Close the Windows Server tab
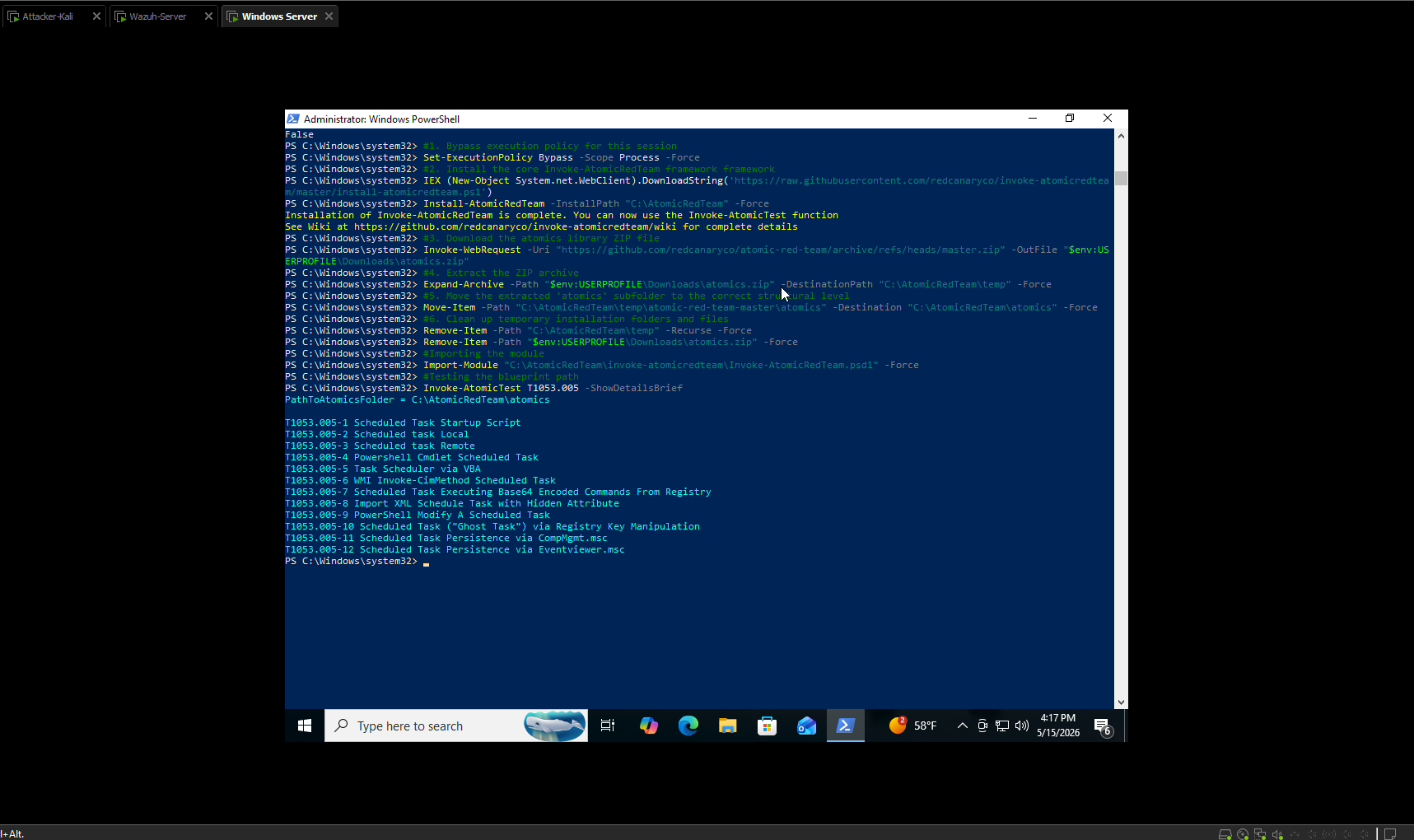The height and width of the screenshot is (840, 1414). click(329, 16)
